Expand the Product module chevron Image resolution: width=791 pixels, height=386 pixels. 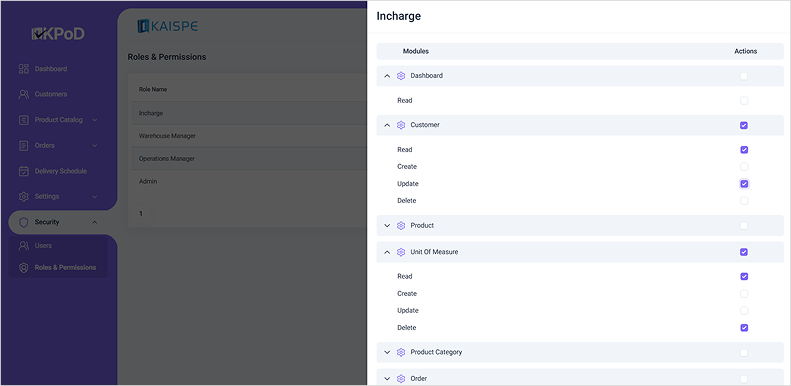tap(387, 226)
